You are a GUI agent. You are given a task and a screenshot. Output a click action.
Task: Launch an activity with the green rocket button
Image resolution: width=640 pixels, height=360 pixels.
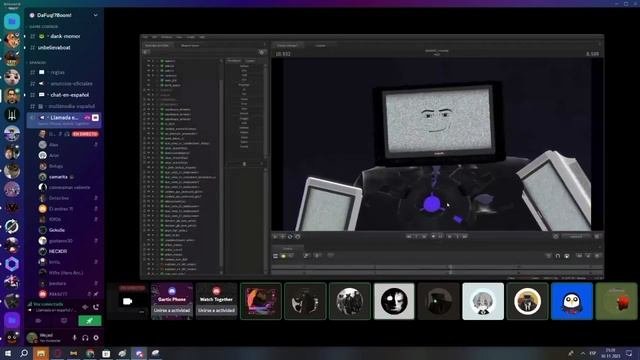pyautogui.click(x=89, y=321)
